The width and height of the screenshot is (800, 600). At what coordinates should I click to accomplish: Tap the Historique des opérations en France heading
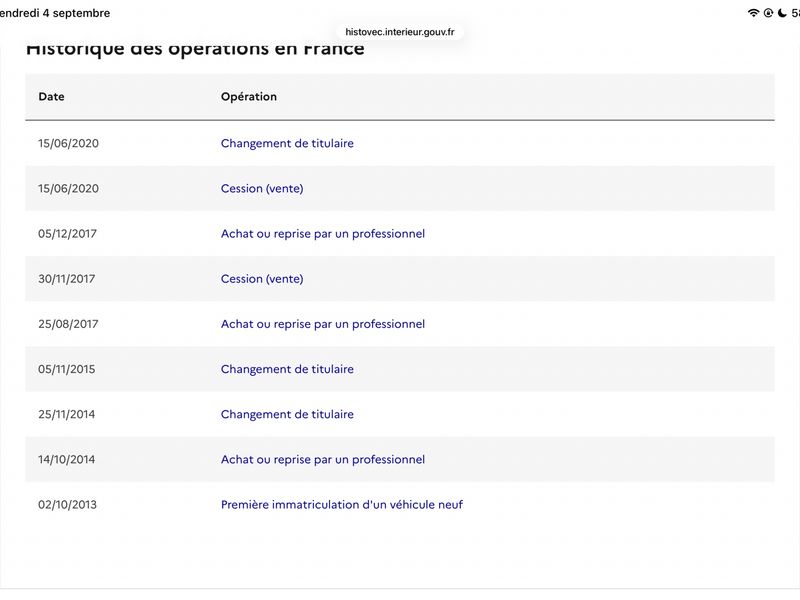coord(195,49)
